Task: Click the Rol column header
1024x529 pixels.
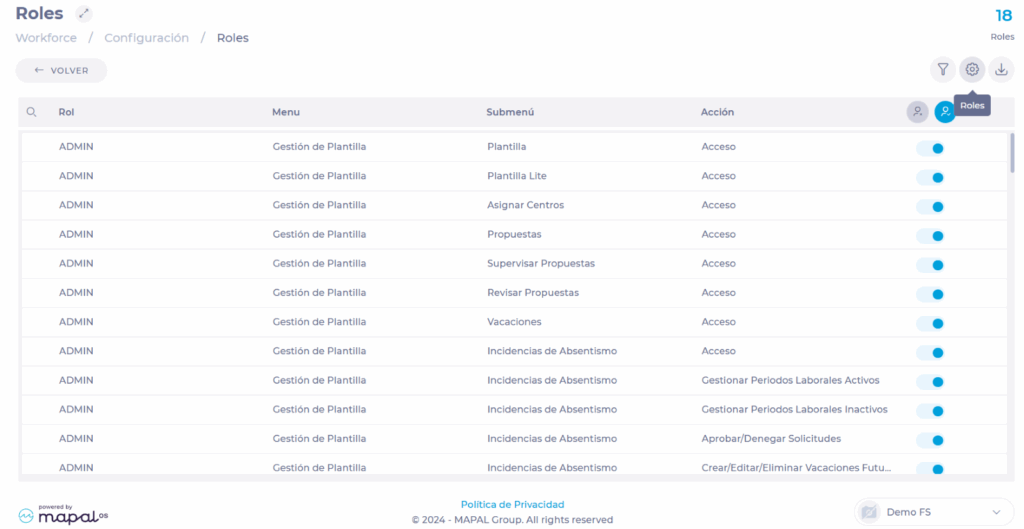Action: pos(66,112)
